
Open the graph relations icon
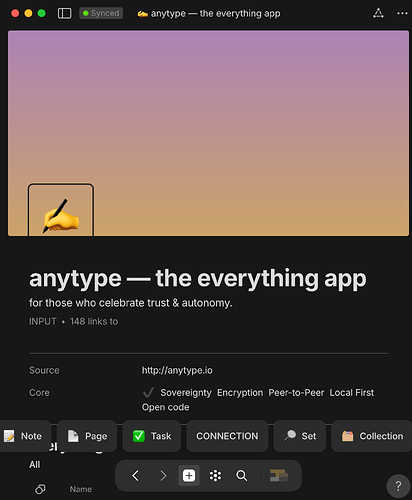click(x=378, y=13)
